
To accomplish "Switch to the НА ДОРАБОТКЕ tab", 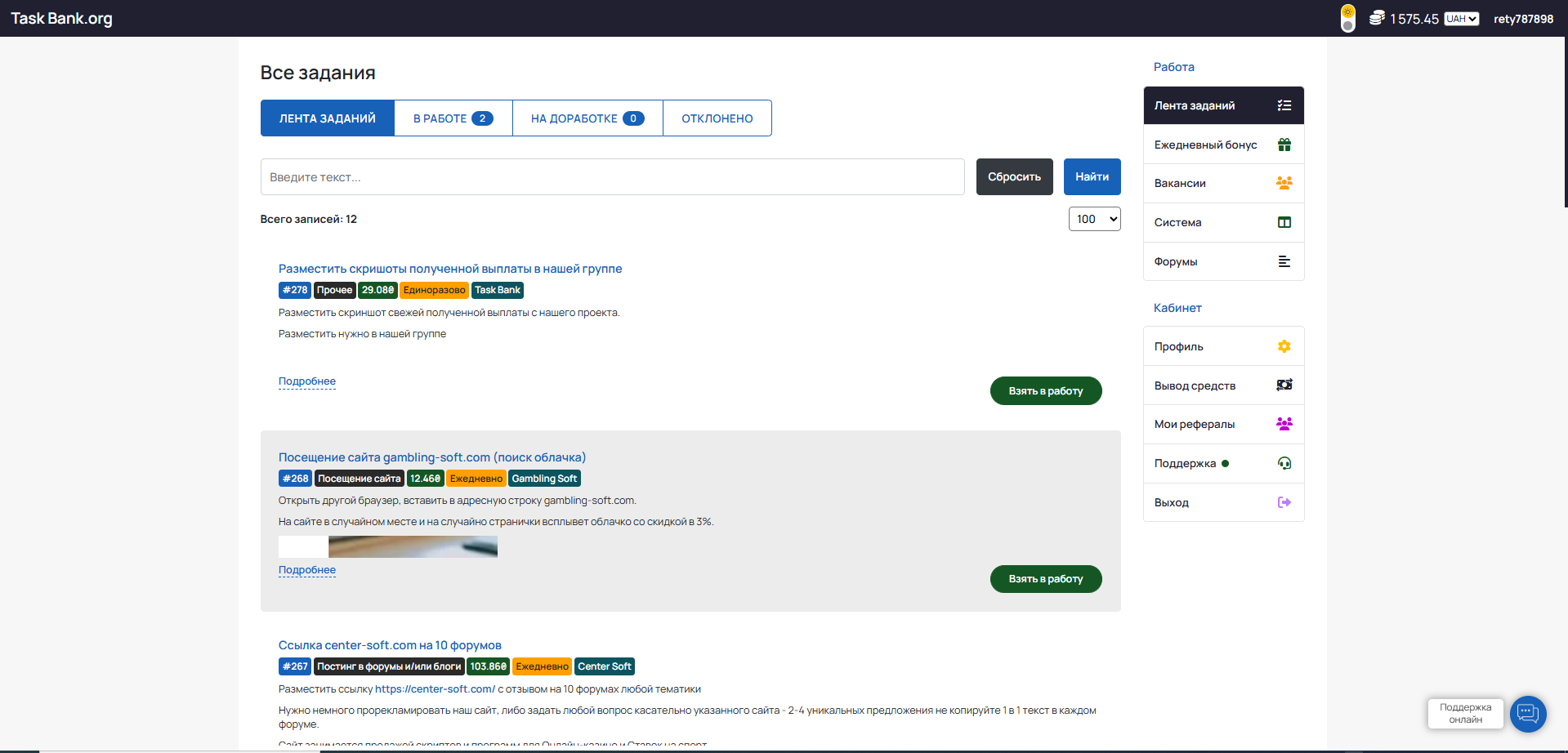I will (587, 118).
